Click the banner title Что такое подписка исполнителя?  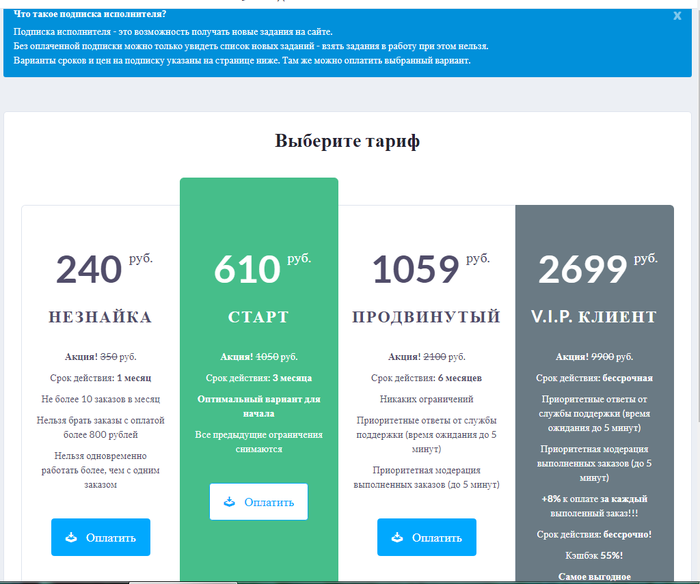[90, 14]
